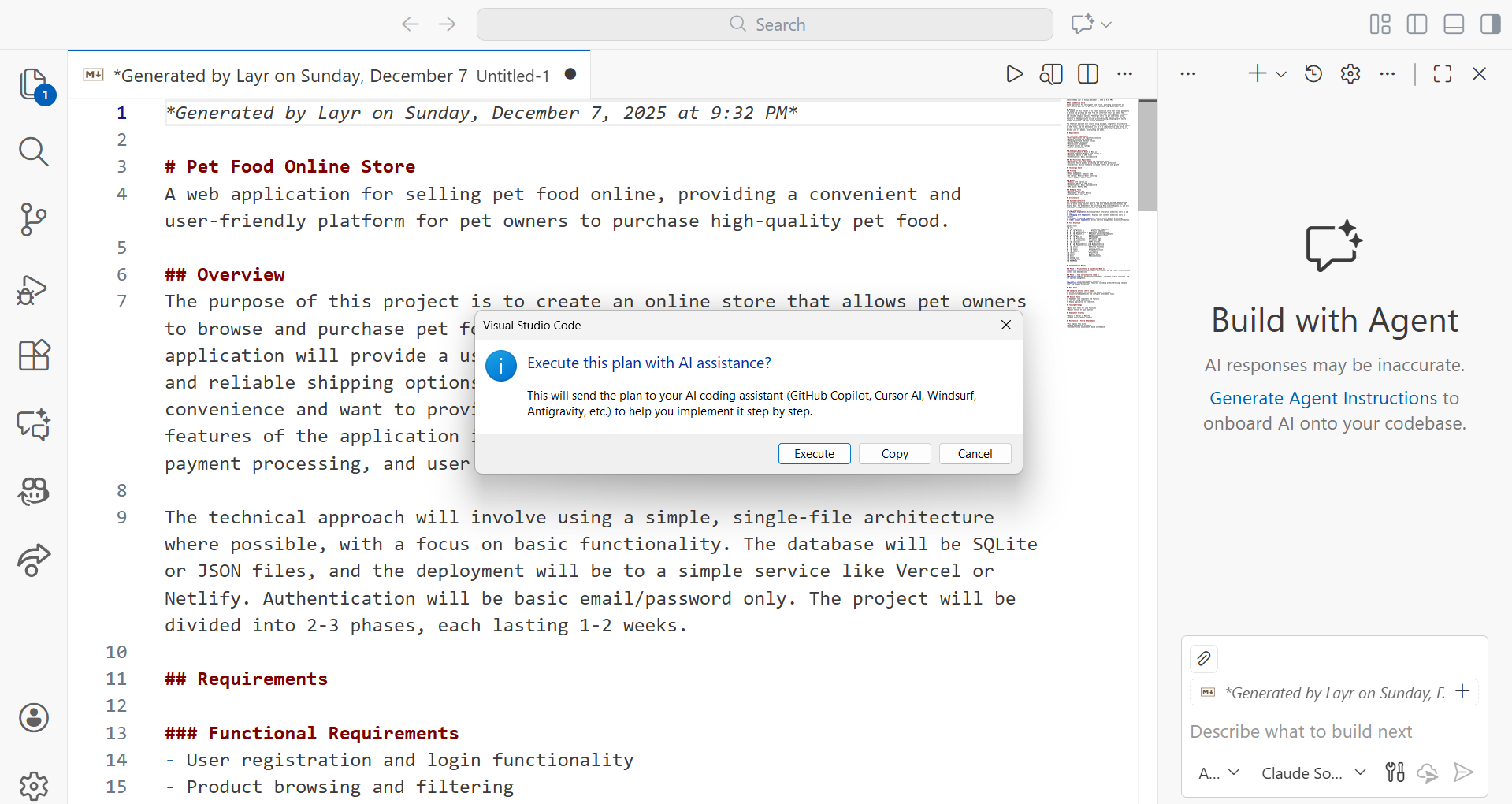Cancel the execute plan dialog

[975, 454]
